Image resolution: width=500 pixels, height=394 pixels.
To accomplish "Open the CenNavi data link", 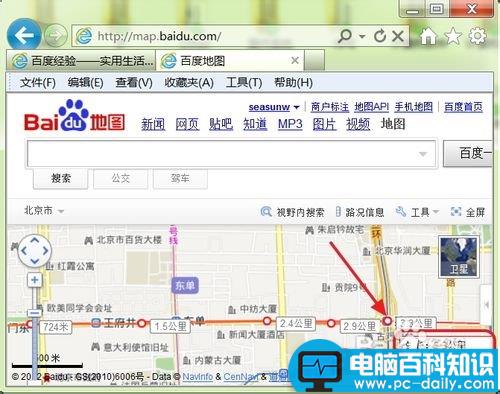I will (x=241, y=377).
